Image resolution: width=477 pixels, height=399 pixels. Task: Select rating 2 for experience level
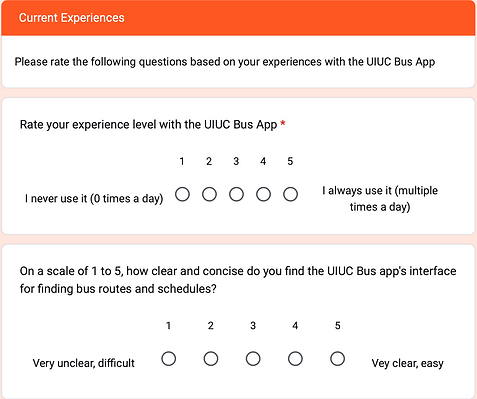[209, 194]
